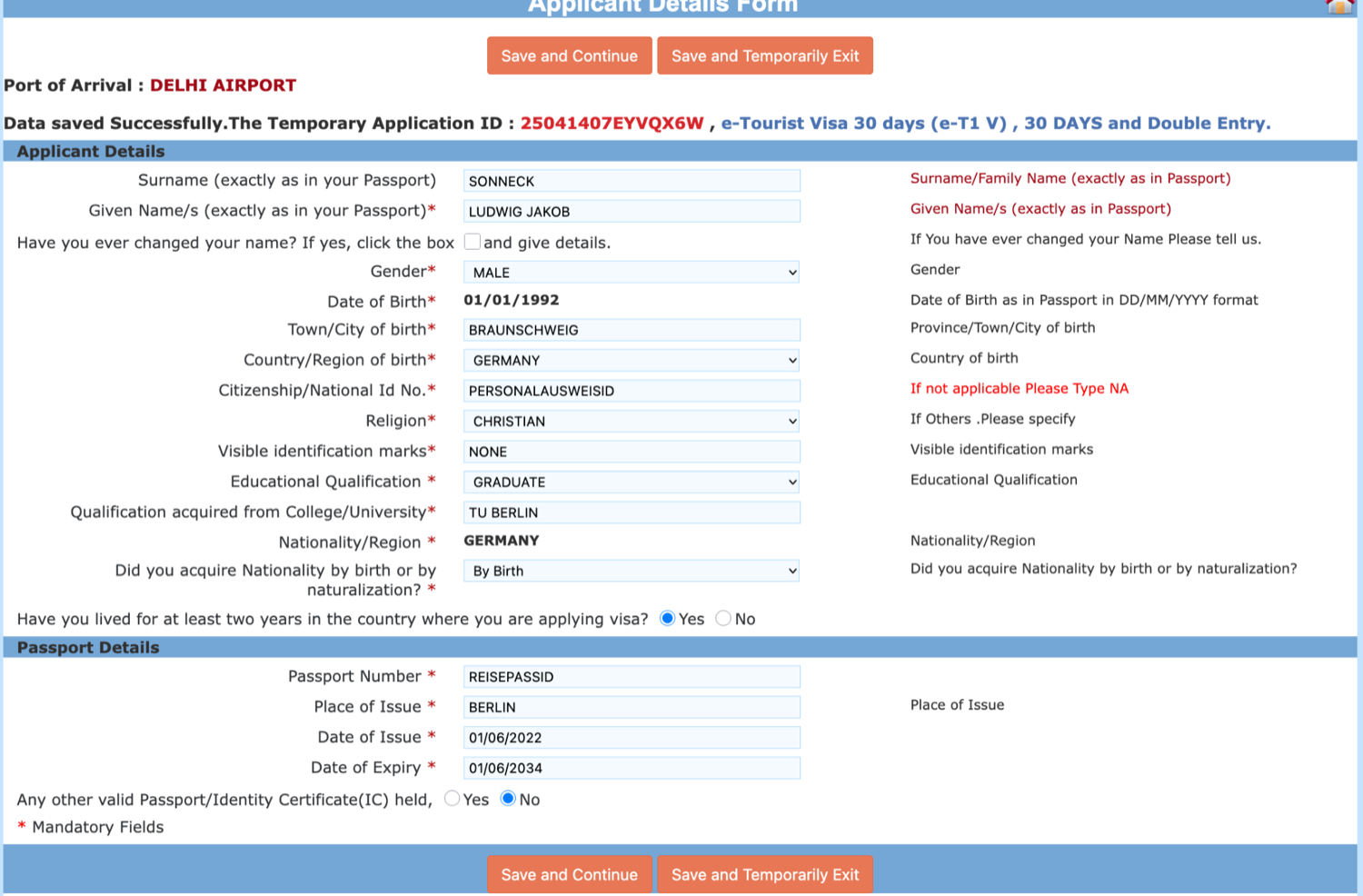Select No for other valid passport held
Screen dimensions: 1363x896
508,799
